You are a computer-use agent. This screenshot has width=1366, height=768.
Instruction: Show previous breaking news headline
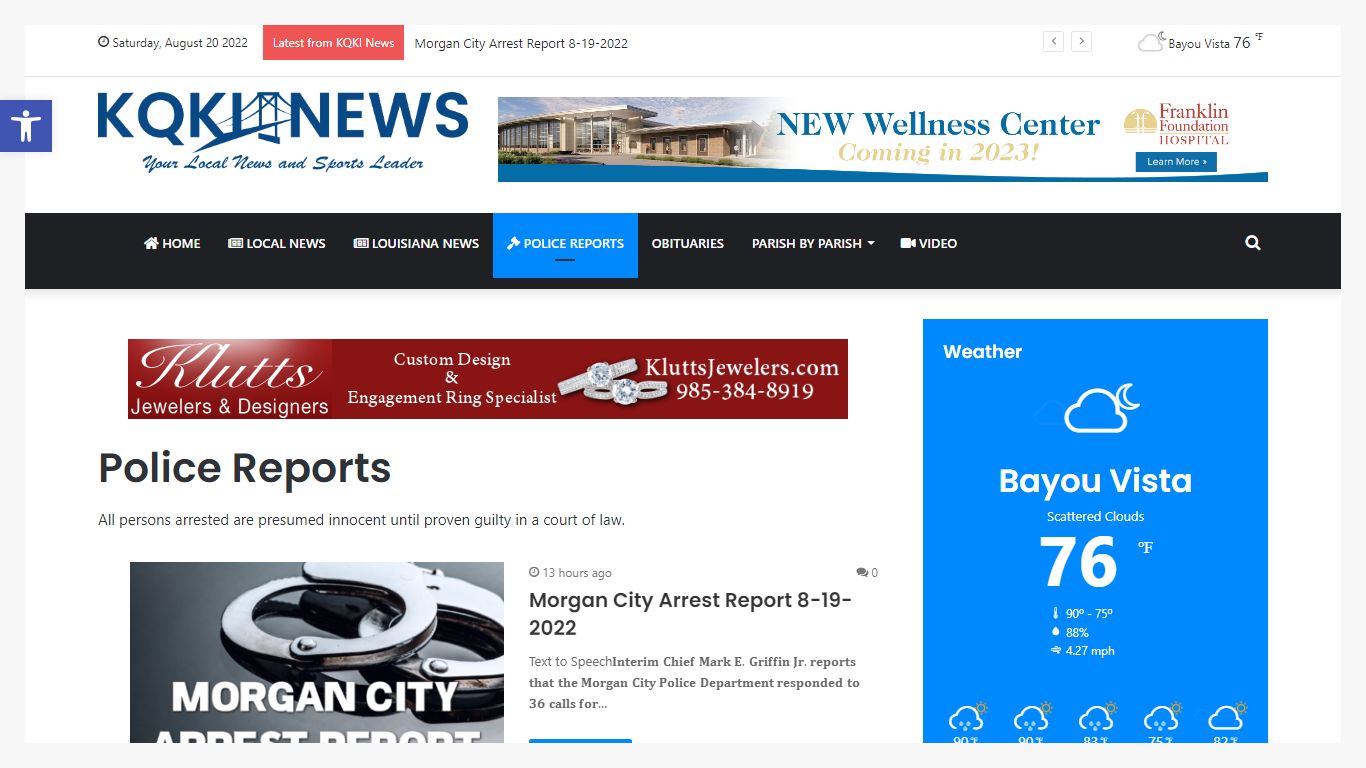point(1053,41)
